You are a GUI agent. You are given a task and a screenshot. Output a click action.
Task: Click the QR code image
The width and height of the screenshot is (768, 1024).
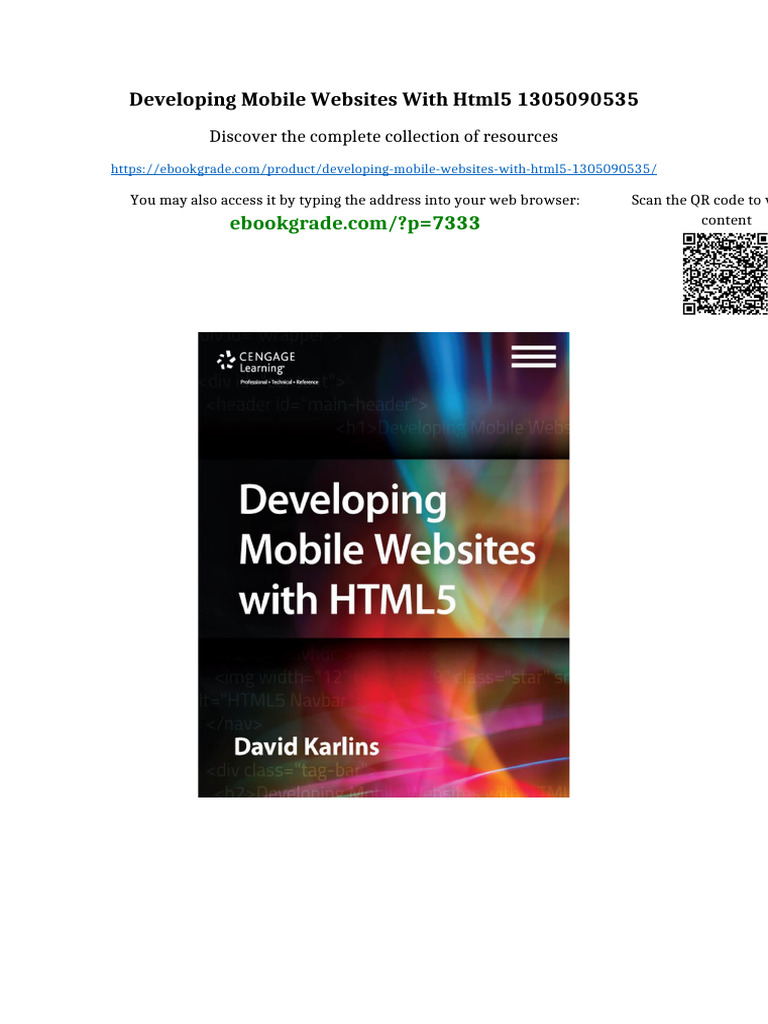tap(725, 274)
